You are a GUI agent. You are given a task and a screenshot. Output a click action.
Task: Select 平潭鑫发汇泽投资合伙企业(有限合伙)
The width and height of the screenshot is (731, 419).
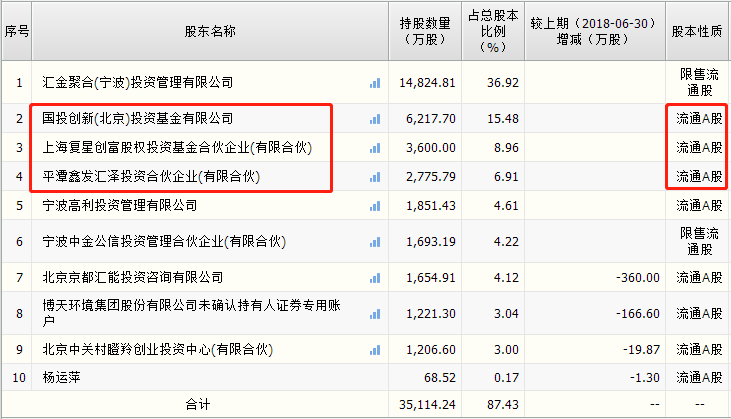(x=151, y=176)
